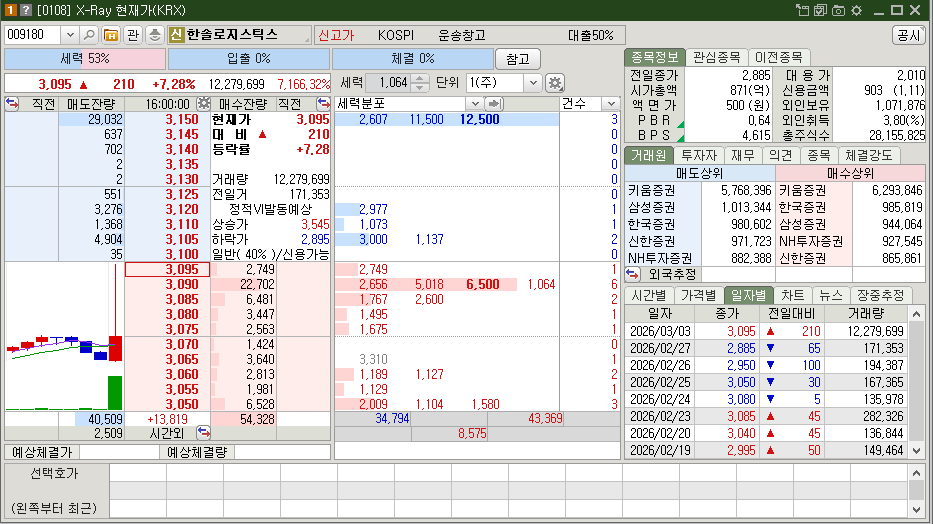Viewport: 933px width, 524px height.
Task: Click the stock search magnifier icon
Action: (89, 35)
